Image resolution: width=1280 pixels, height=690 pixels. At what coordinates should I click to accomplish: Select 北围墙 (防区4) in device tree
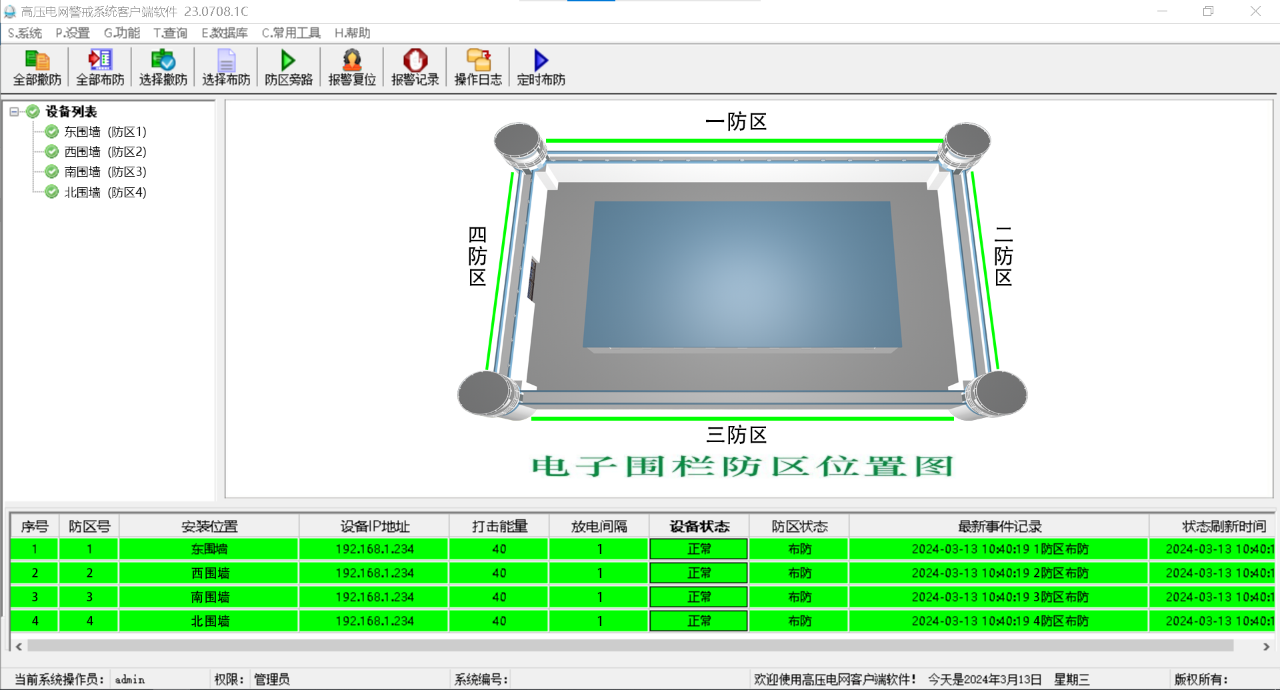pyautogui.click(x=104, y=192)
